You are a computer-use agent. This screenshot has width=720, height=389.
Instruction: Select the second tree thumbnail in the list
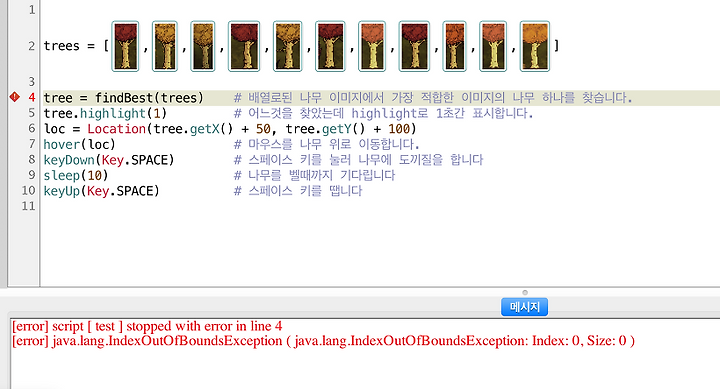point(165,46)
